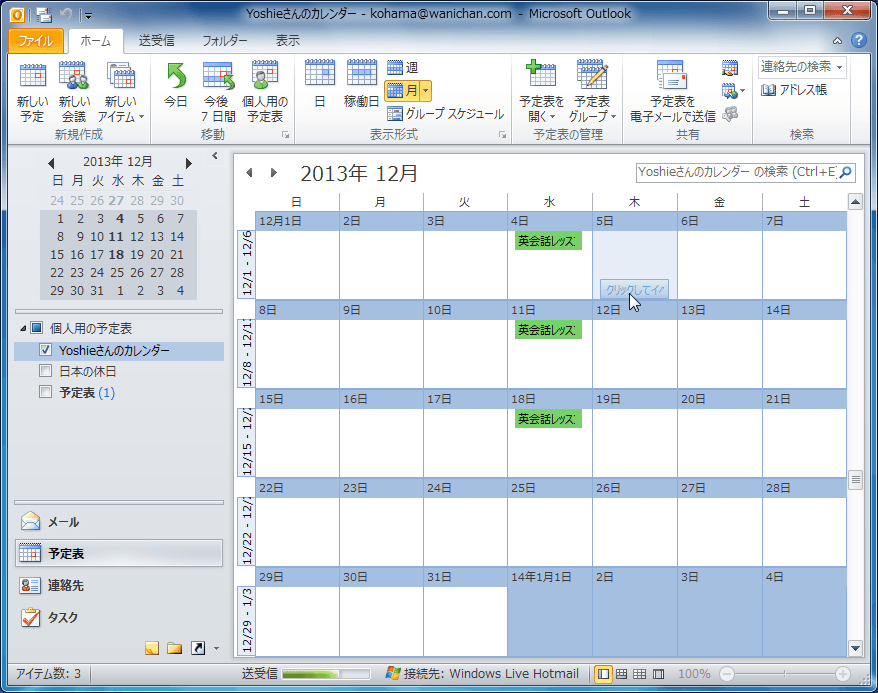Click the Shortcuts icon at navigation bottom
Viewport: 878px width, 693px height.
(x=198, y=648)
